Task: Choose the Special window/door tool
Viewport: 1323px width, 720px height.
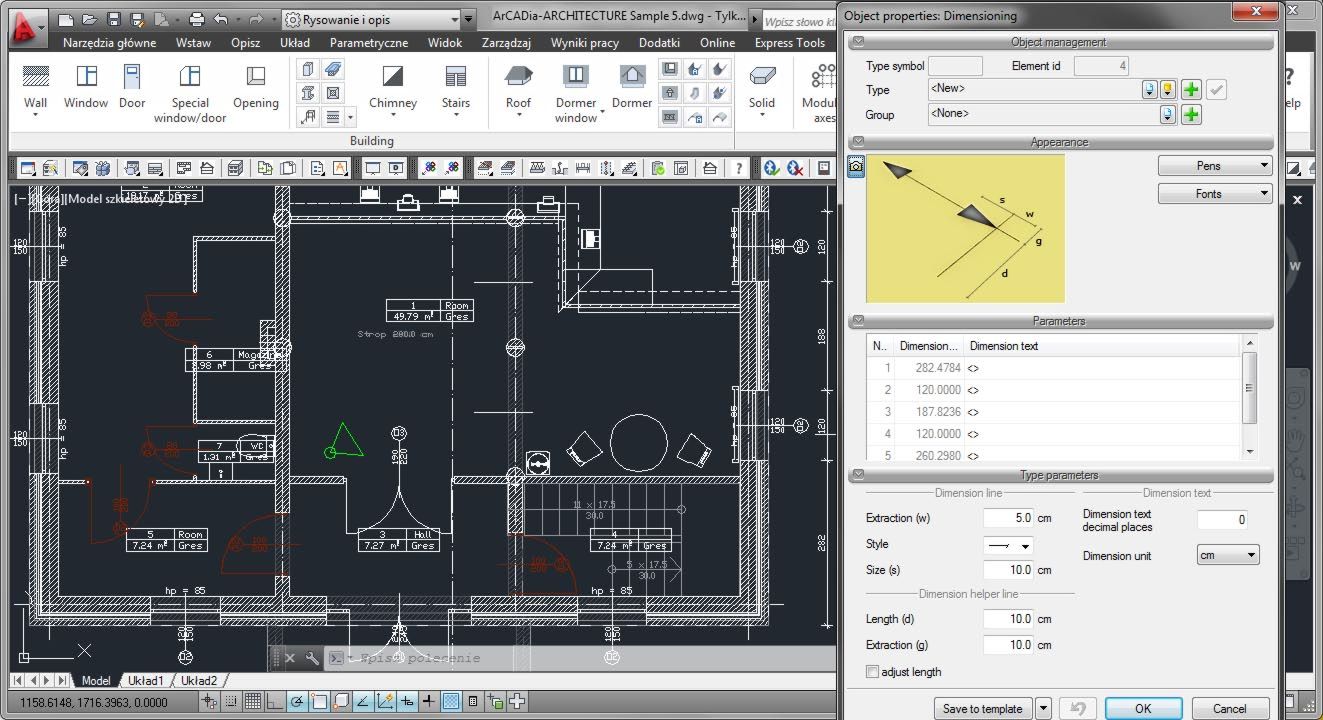Action: point(190,92)
